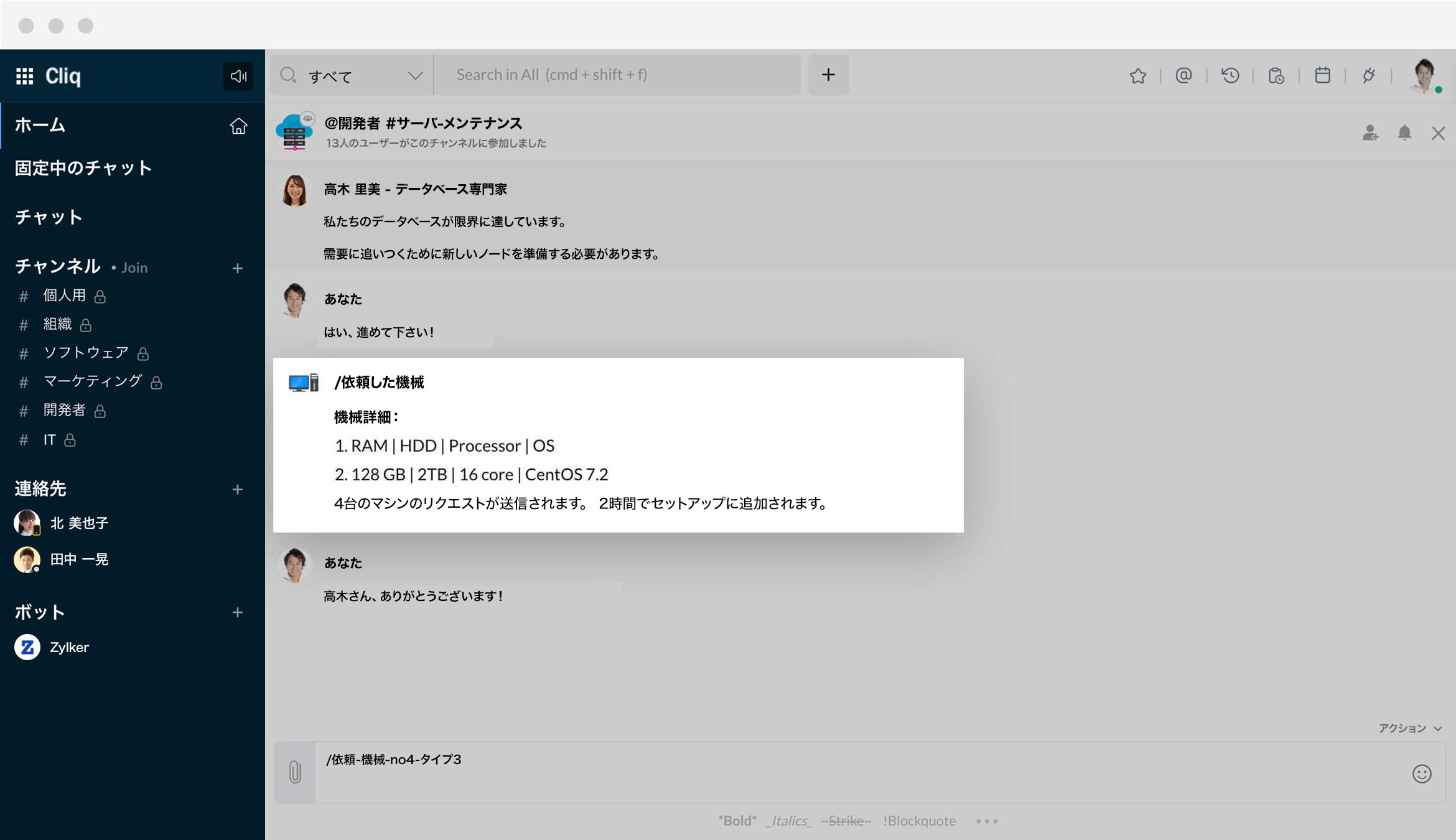Open the integrations plug icon
This screenshot has height=840, width=1456.
pos(1368,76)
